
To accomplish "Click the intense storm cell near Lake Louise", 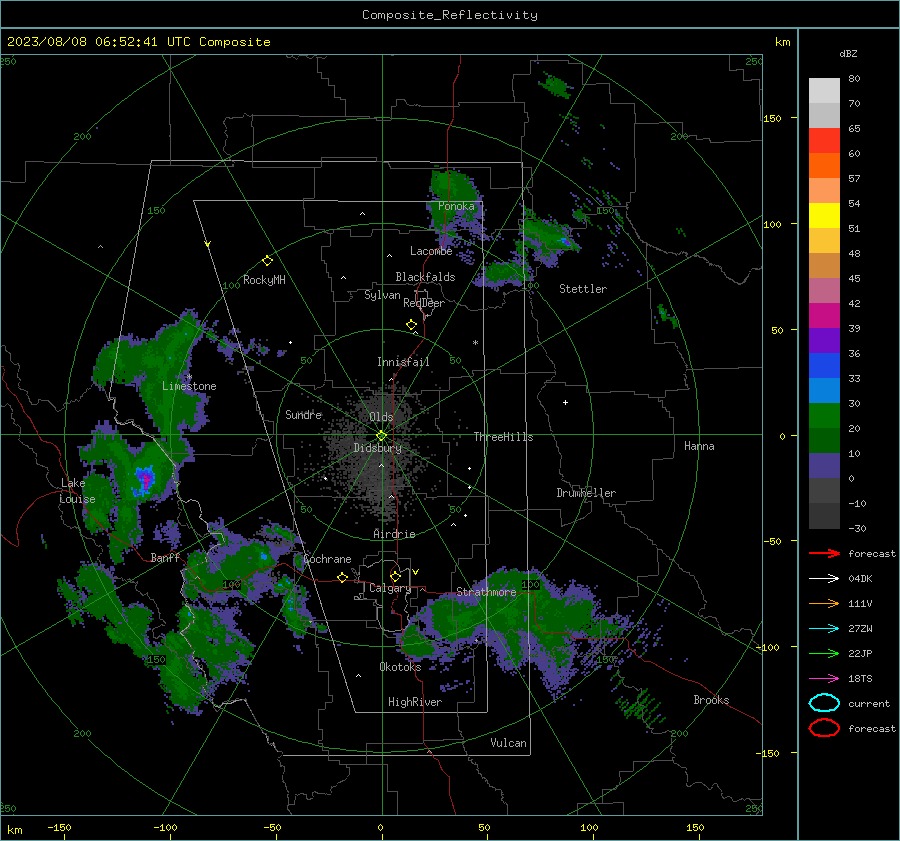I will 144,479.
